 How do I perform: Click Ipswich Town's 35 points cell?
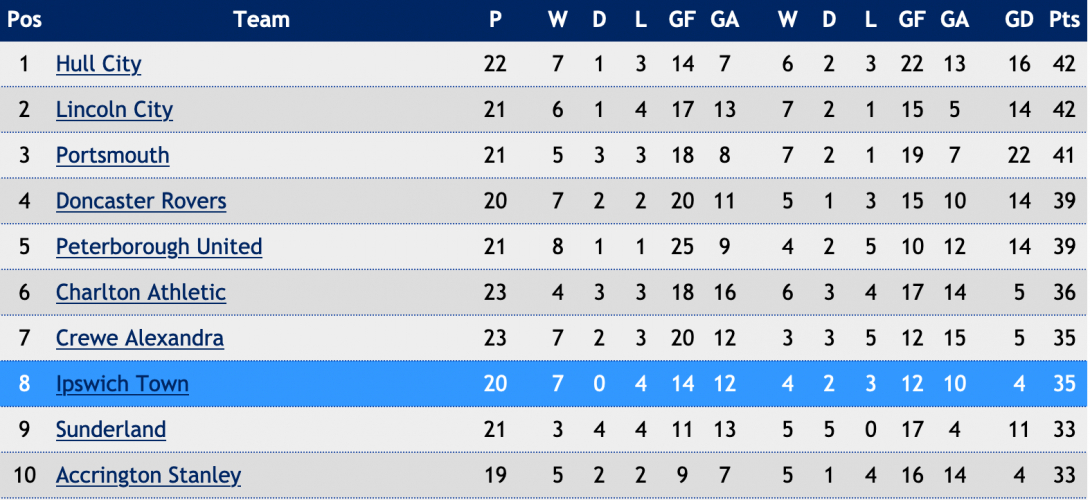pos(1064,384)
